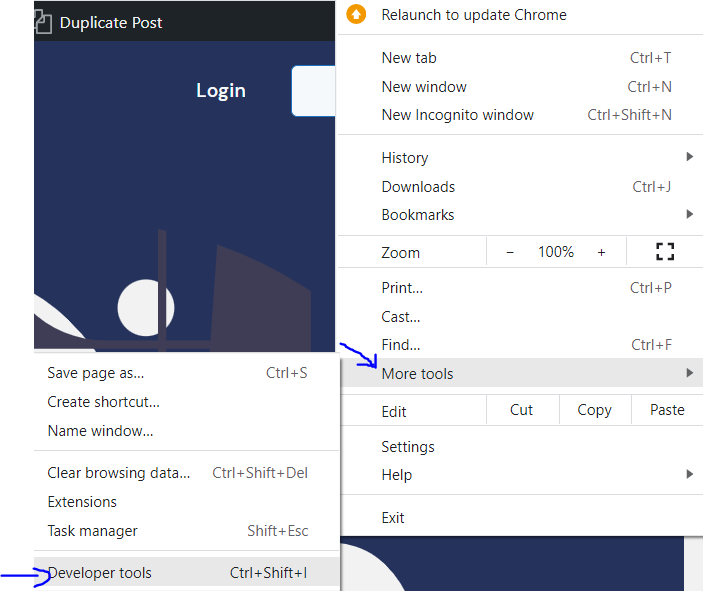Select Relaunch to update Chrome
The image size is (703, 591).
click(520, 15)
